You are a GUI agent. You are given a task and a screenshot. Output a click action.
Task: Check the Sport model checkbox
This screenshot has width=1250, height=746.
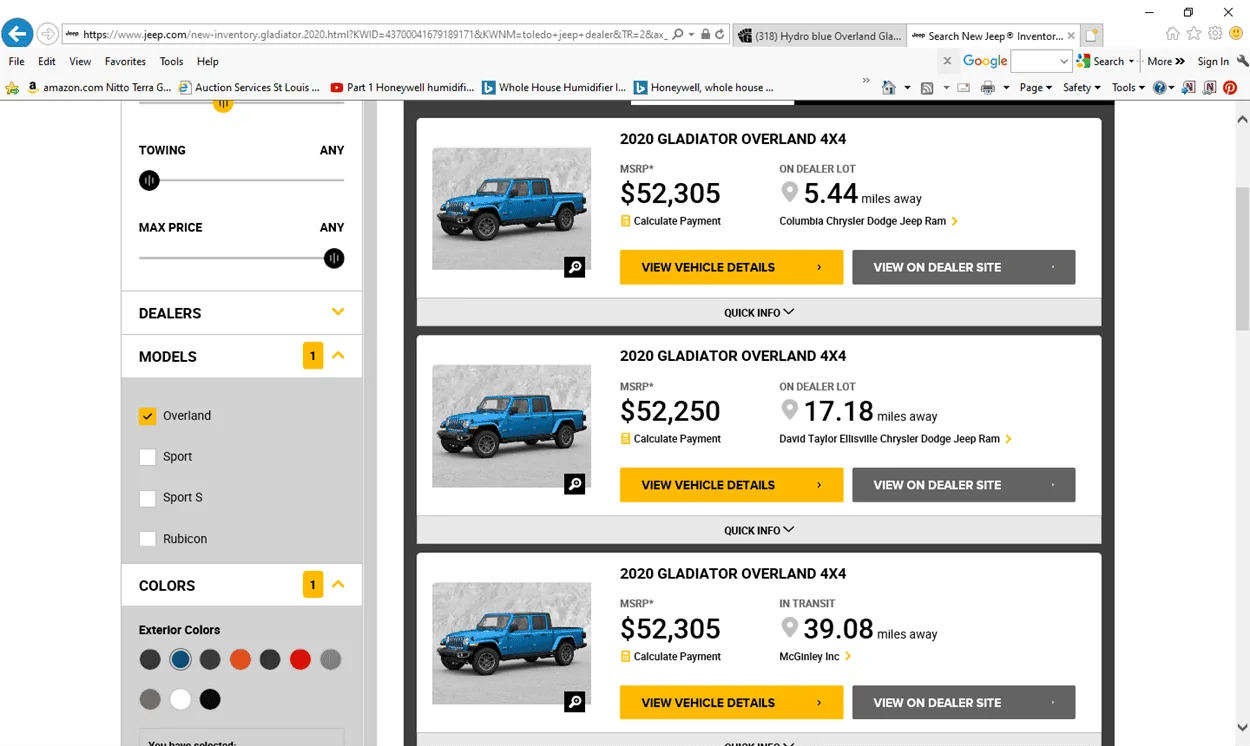[148, 457]
